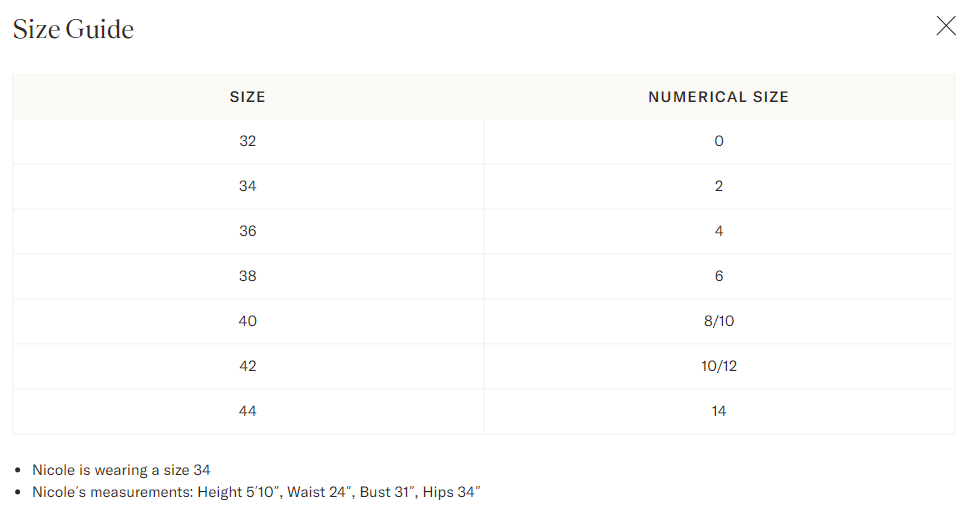Click 'Nicole is wearing a size 34' note

click(x=121, y=470)
